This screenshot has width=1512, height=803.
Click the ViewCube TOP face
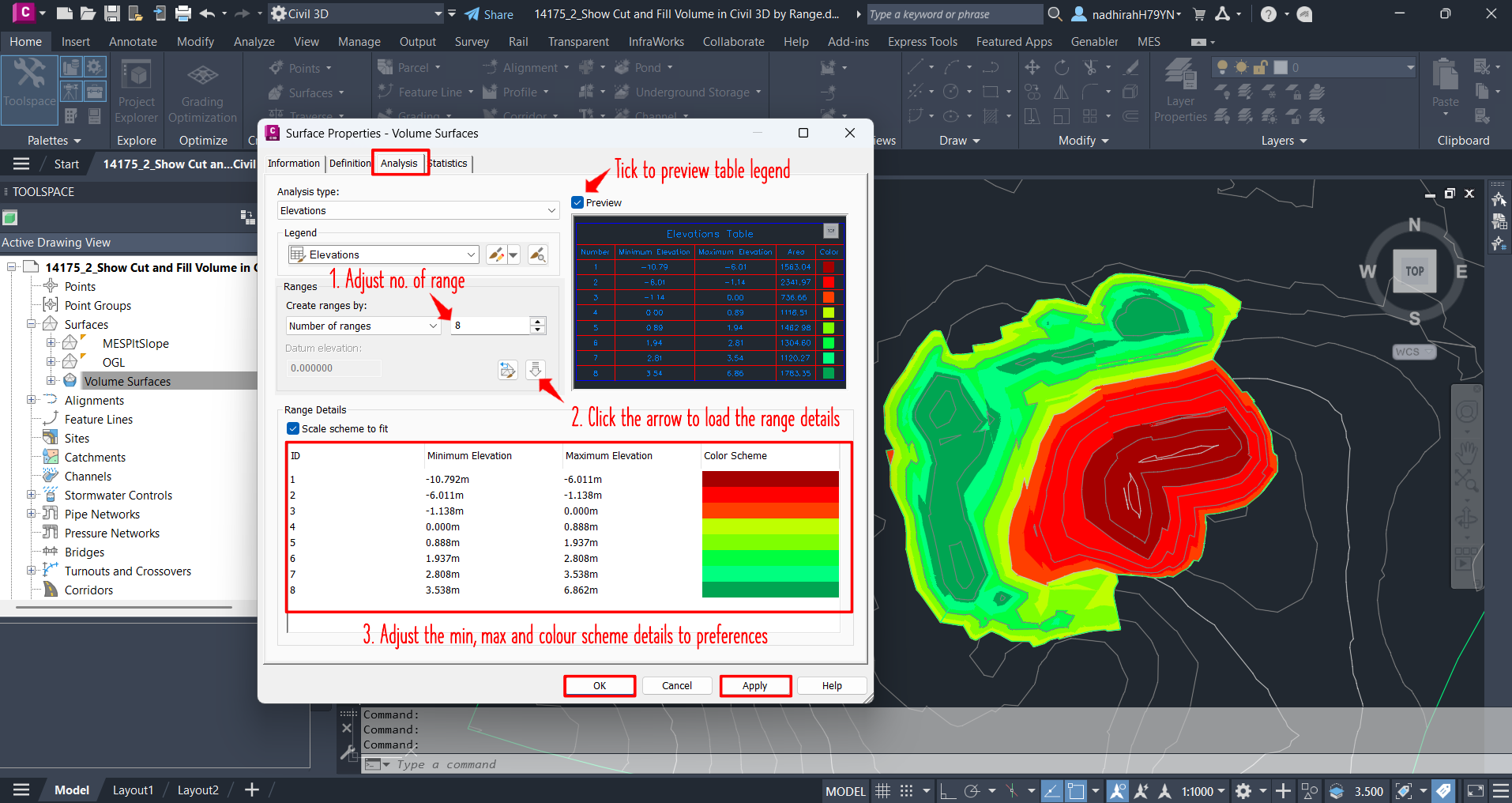[1414, 271]
